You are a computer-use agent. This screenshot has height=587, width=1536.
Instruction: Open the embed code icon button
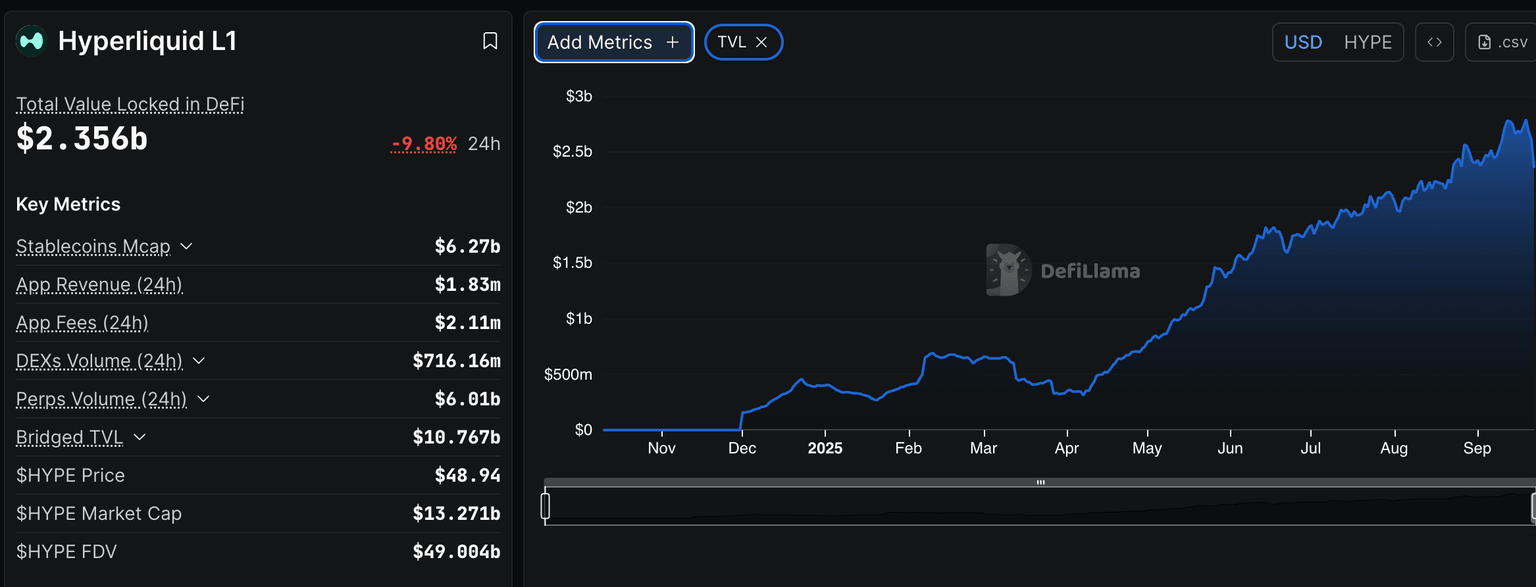tap(1434, 42)
